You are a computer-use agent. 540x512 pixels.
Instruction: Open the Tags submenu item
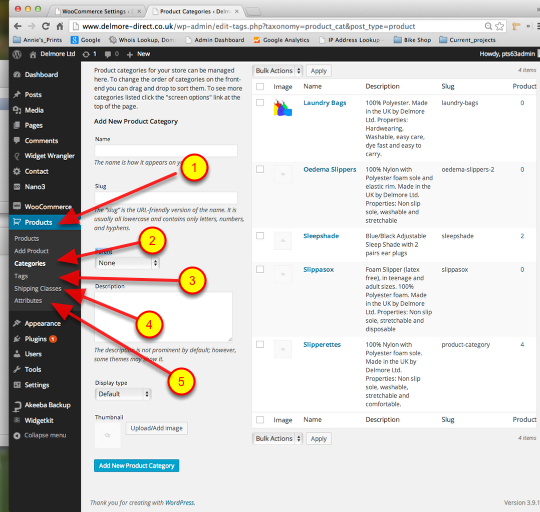pos(21,276)
